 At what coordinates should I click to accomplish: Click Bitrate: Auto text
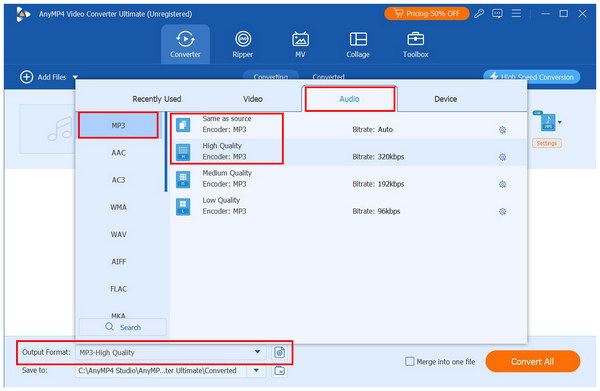click(x=372, y=130)
